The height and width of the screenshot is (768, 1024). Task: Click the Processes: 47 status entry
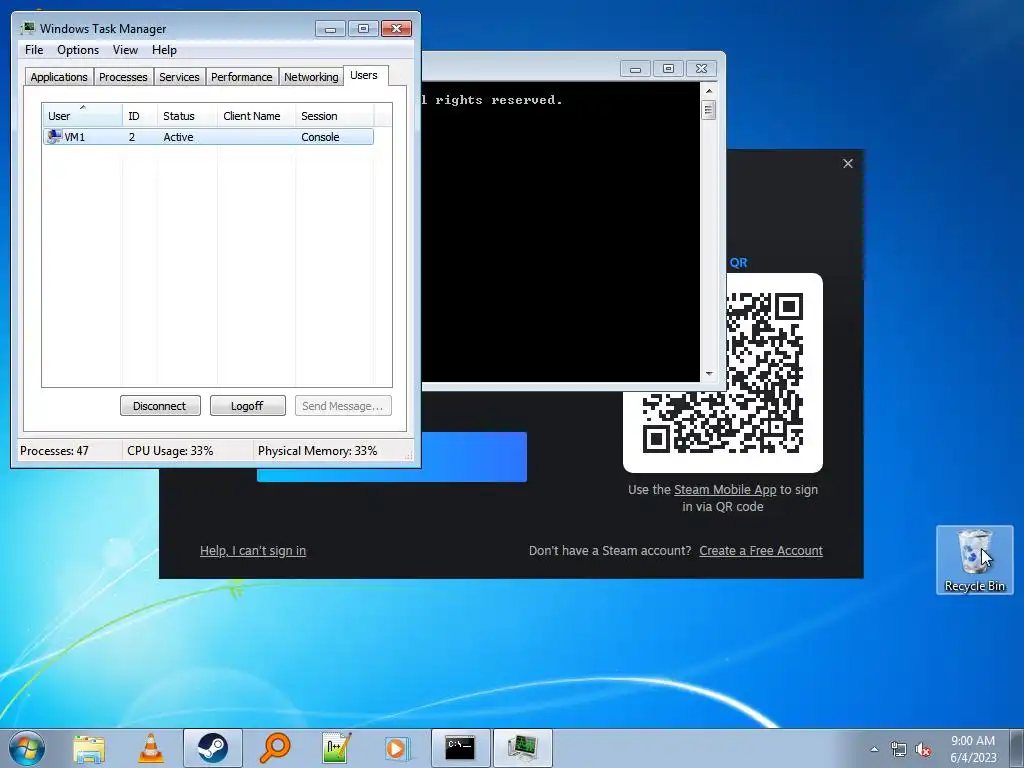click(x=54, y=451)
